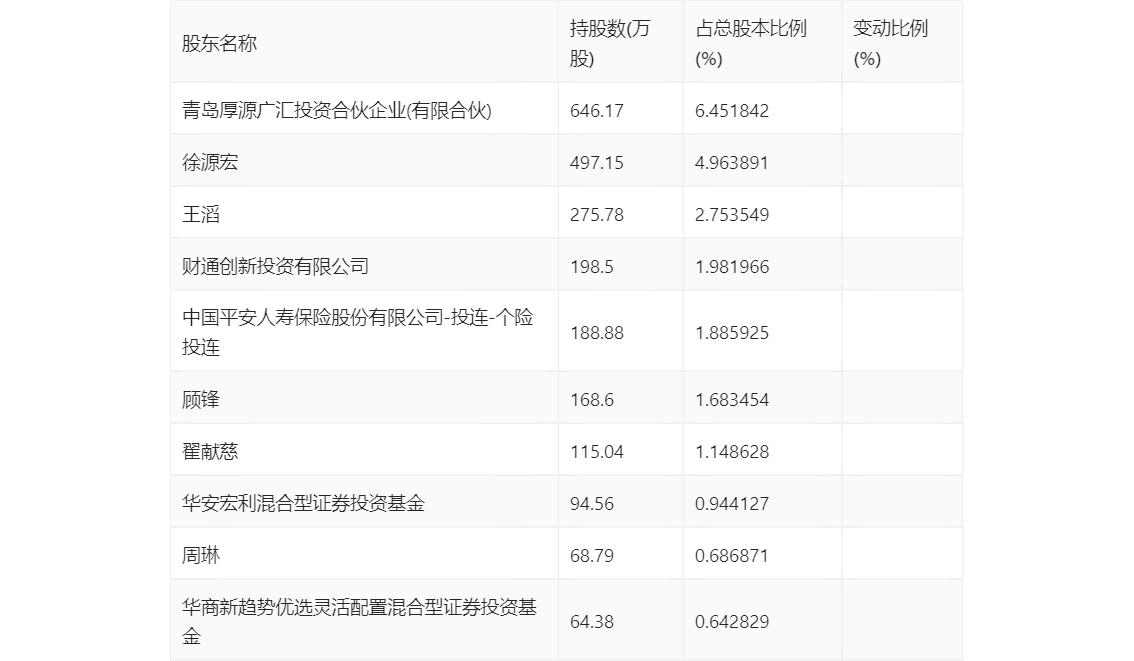Screen dimensions: 1134x661
Task: Click percentage value 6.451842
Action: [x=732, y=111]
